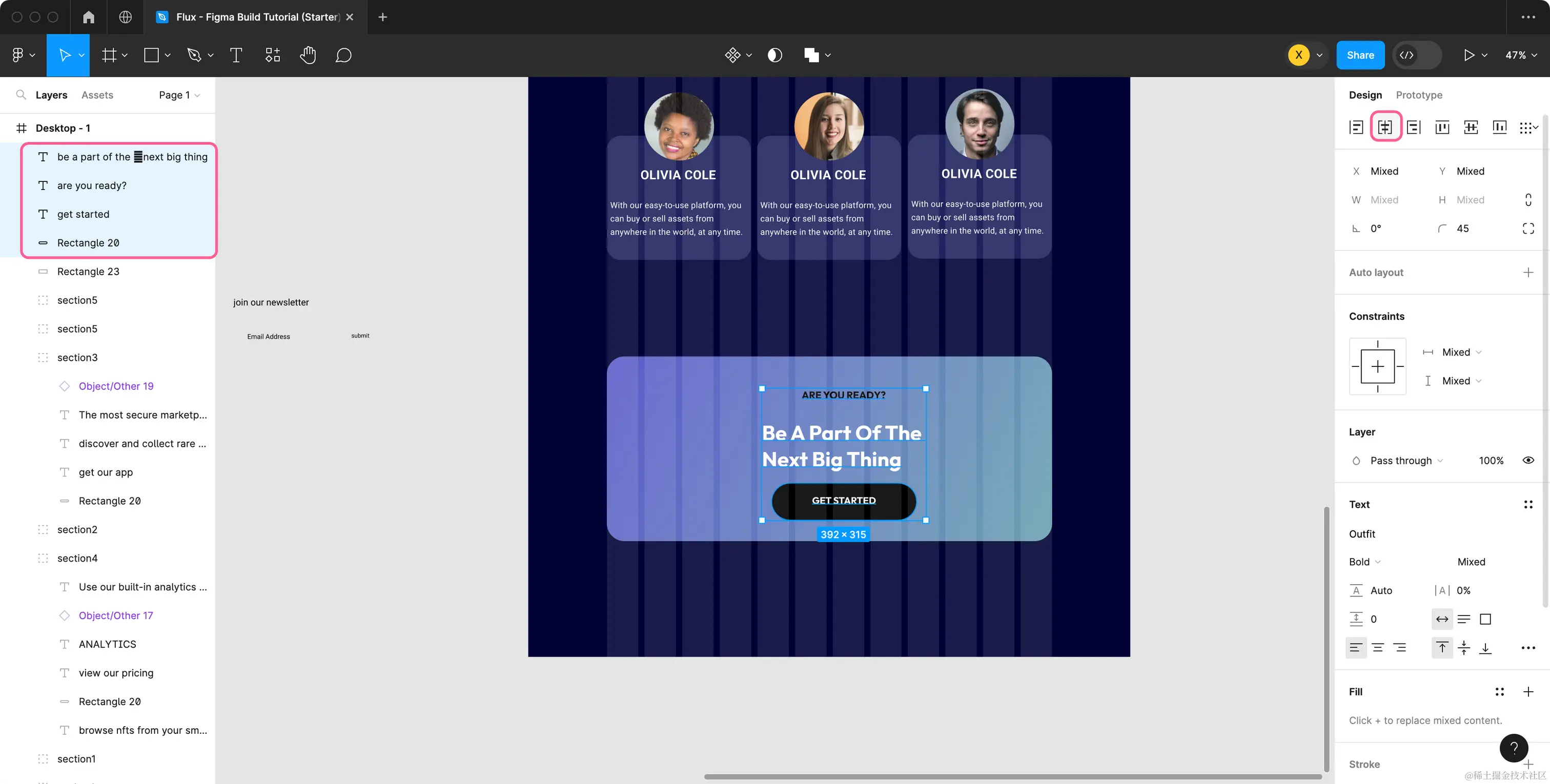1550x784 pixels.
Task: Click align vertical centers icon
Action: [1471, 127]
